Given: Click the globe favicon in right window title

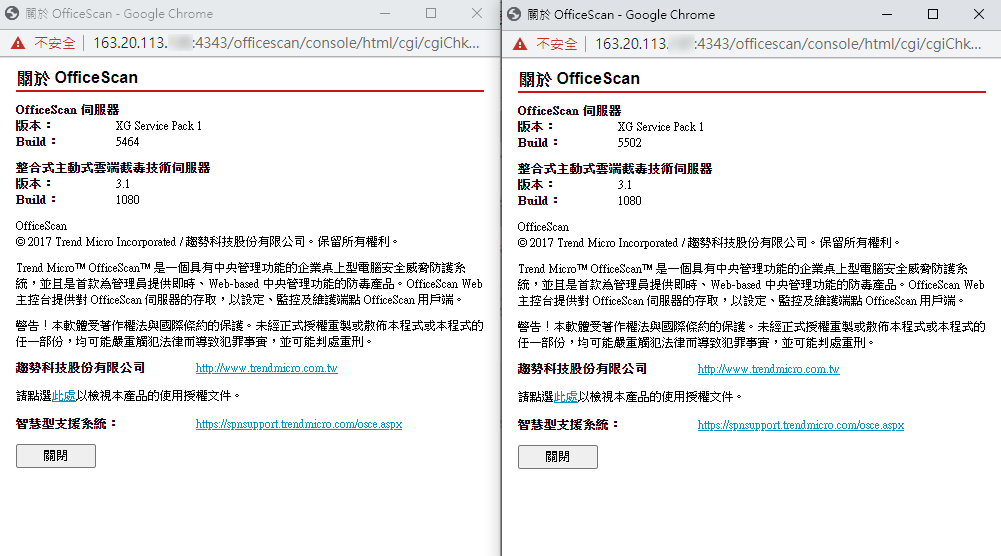Looking at the screenshot, I should click(514, 14).
